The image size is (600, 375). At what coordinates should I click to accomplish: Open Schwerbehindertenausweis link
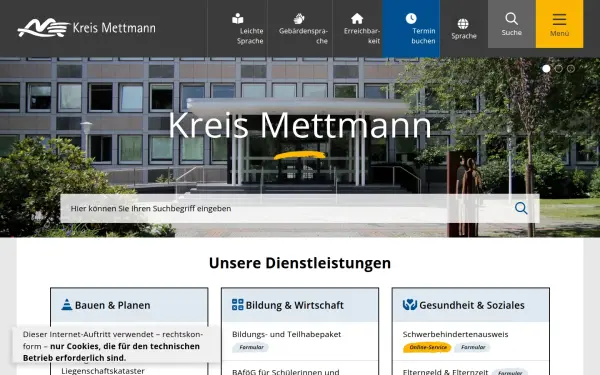tap(455, 334)
